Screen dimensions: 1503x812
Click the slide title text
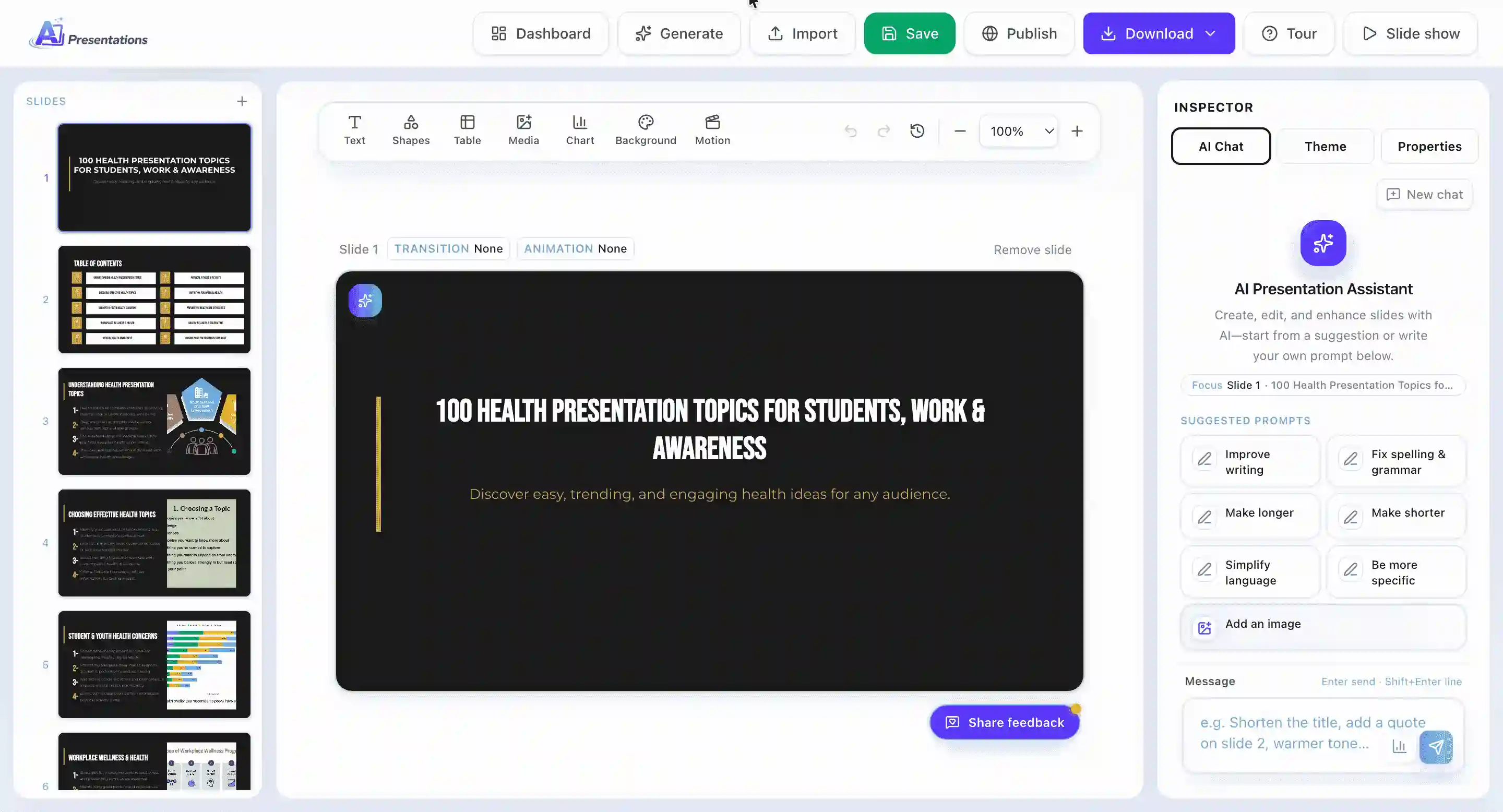(x=710, y=430)
